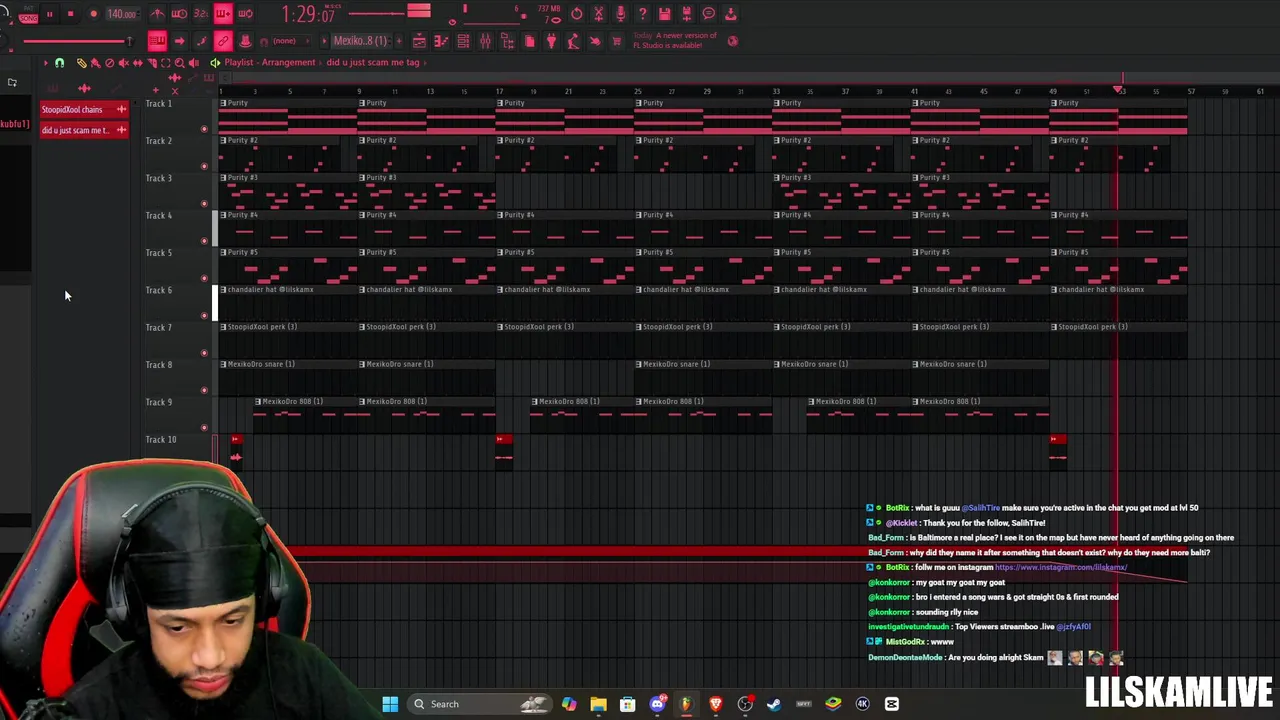Pause playback with the transport pause button
Image resolution: width=1280 pixels, height=720 pixels.
(x=49, y=14)
